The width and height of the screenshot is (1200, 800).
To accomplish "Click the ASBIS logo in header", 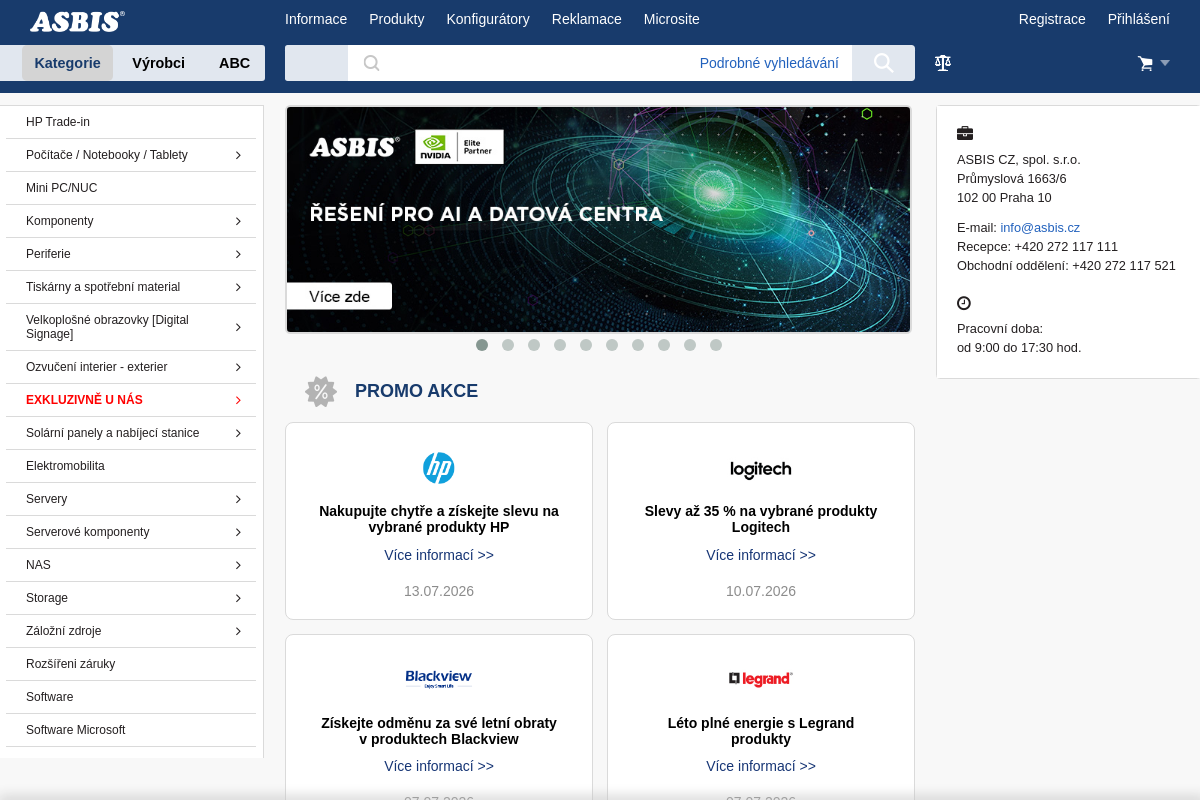I will (x=77, y=21).
